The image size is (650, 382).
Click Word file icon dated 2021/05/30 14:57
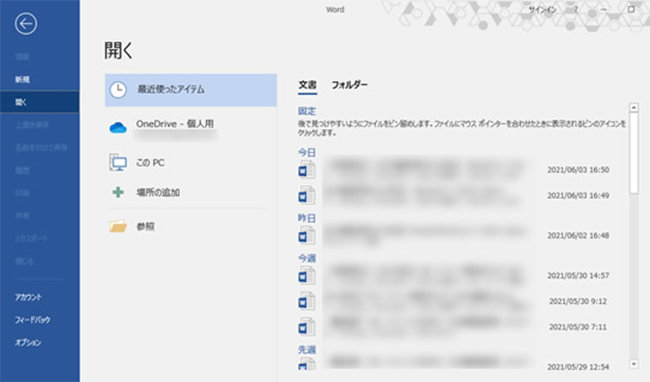click(x=307, y=276)
